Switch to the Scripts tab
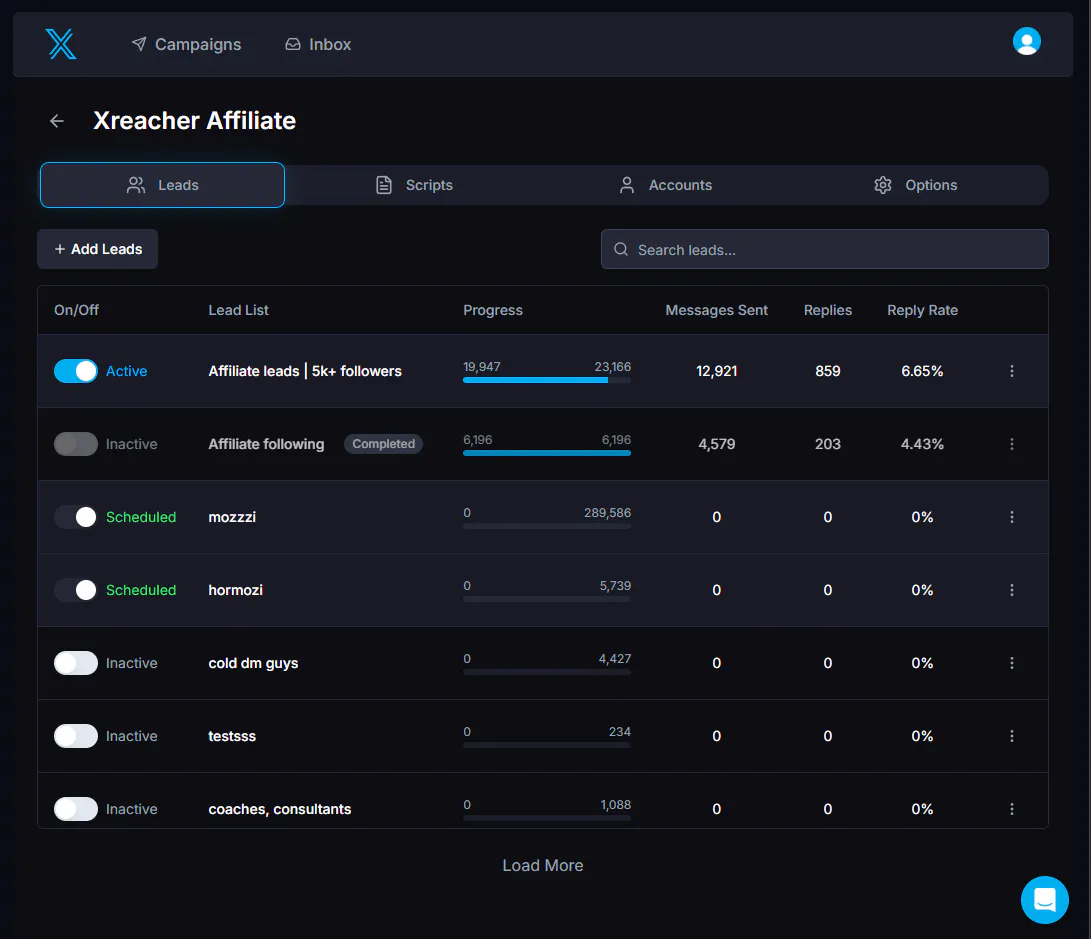This screenshot has width=1091, height=939. (x=414, y=185)
